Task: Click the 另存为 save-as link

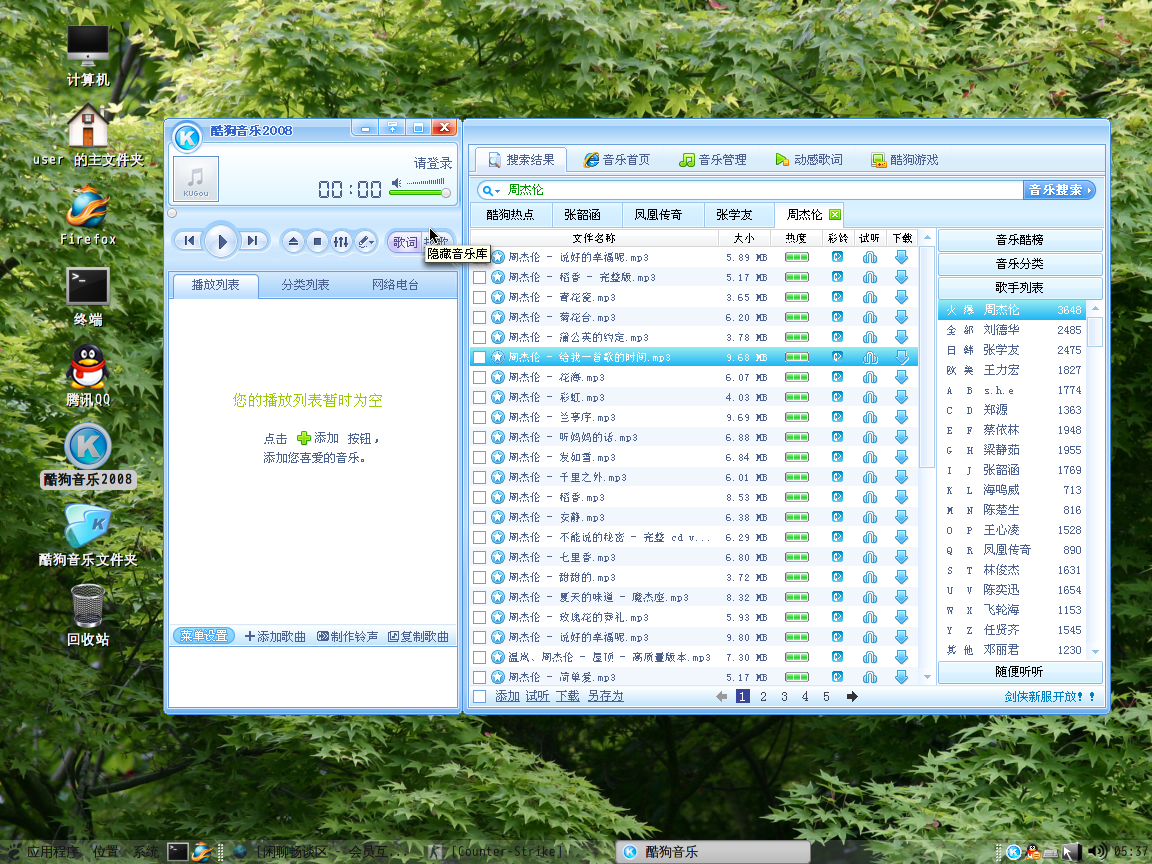Action: pyautogui.click(x=605, y=696)
